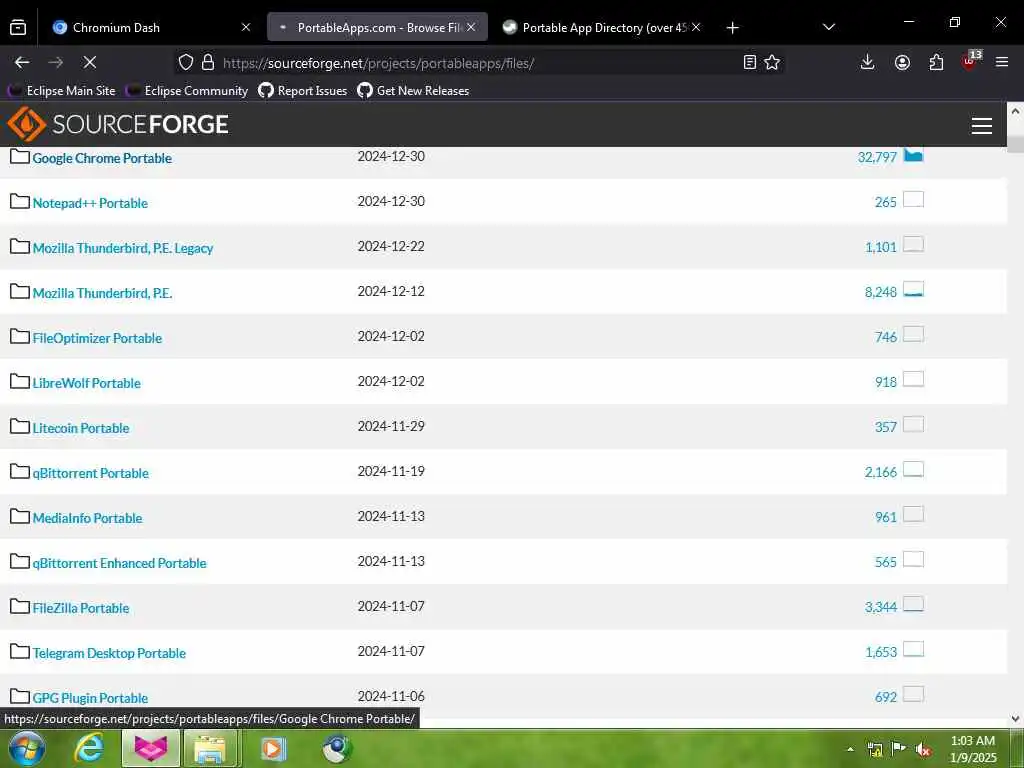Open the Windows Start menu
This screenshot has height=768, width=1024.
tap(27, 748)
